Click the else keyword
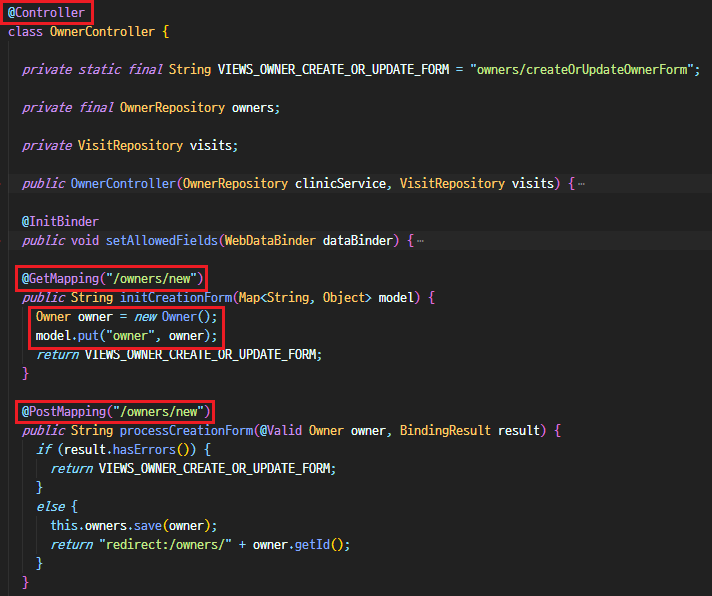The height and width of the screenshot is (596, 712). [x=50, y=507]
